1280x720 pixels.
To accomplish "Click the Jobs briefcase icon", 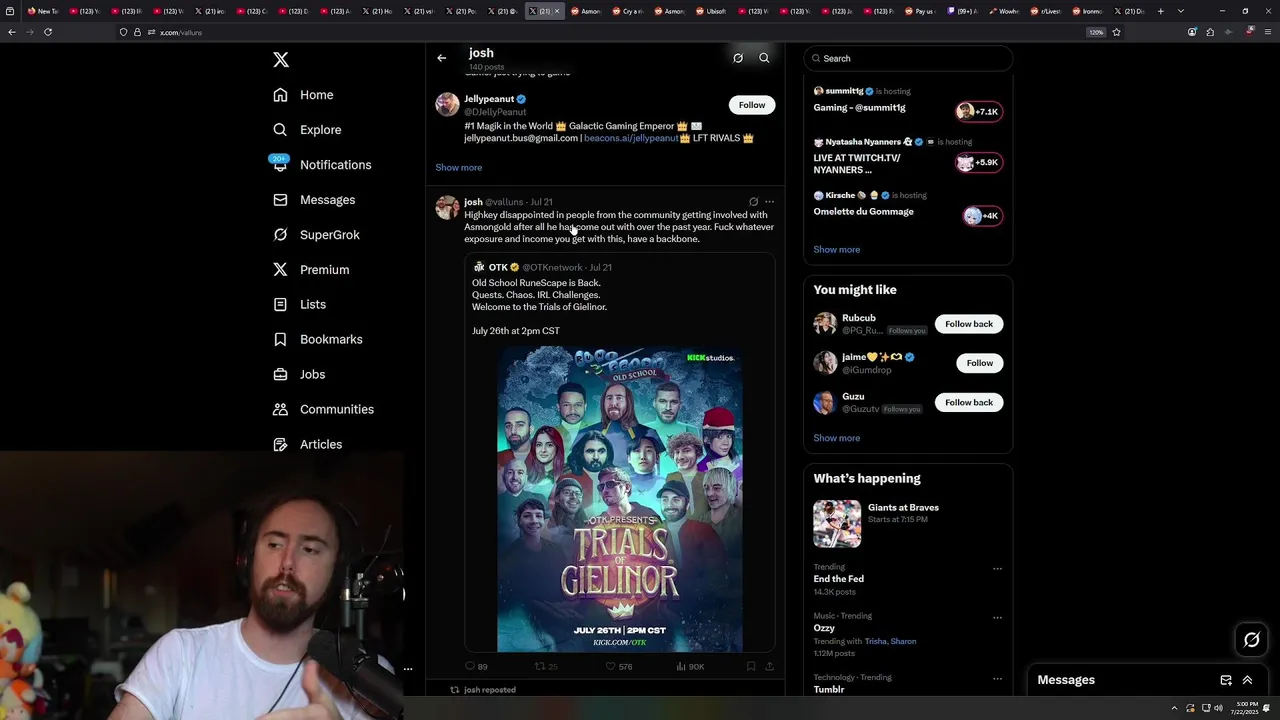I will [280, 375].
